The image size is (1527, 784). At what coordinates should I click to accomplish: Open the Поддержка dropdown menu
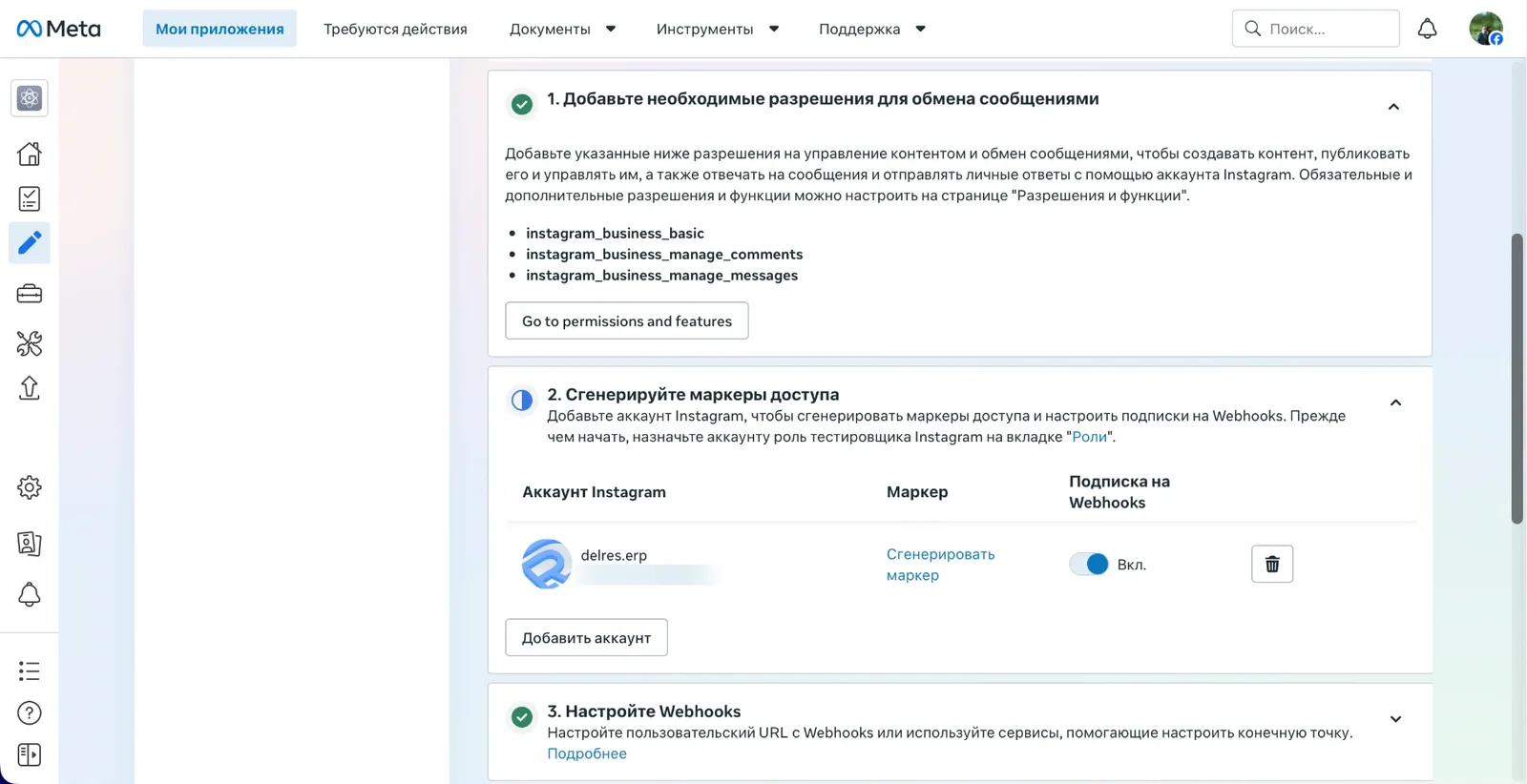click(872, 29)
